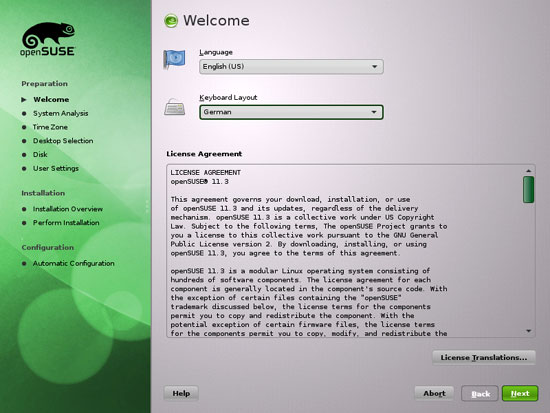Click the Welcome page title text
This screenshot has width=550, height=413.
(x=216, y=21)
